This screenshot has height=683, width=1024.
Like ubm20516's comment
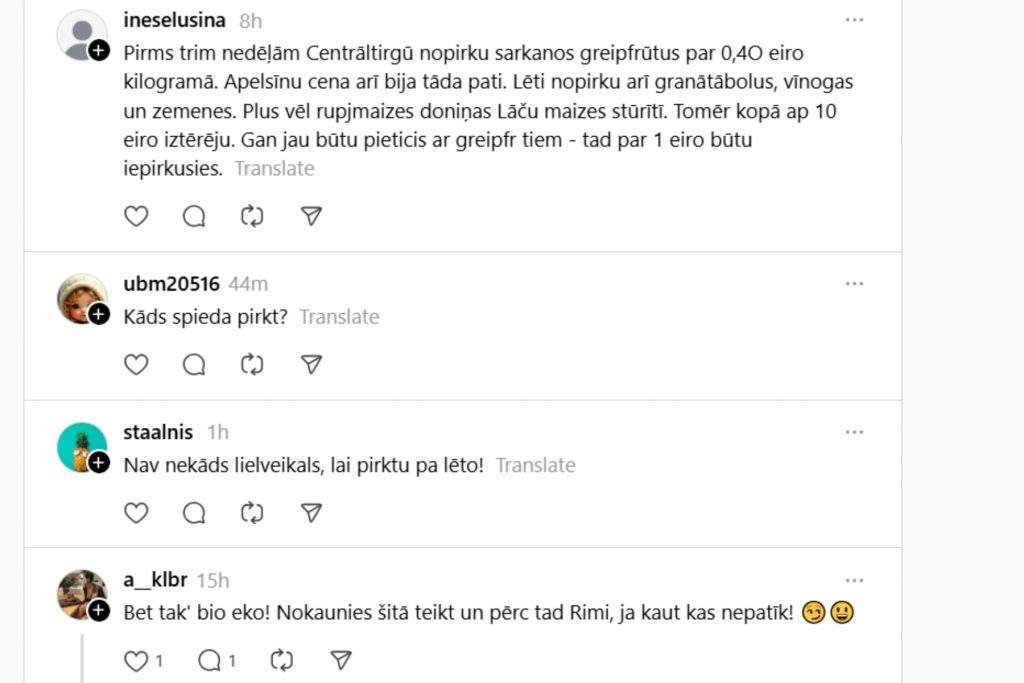click(x=136, y=365)
